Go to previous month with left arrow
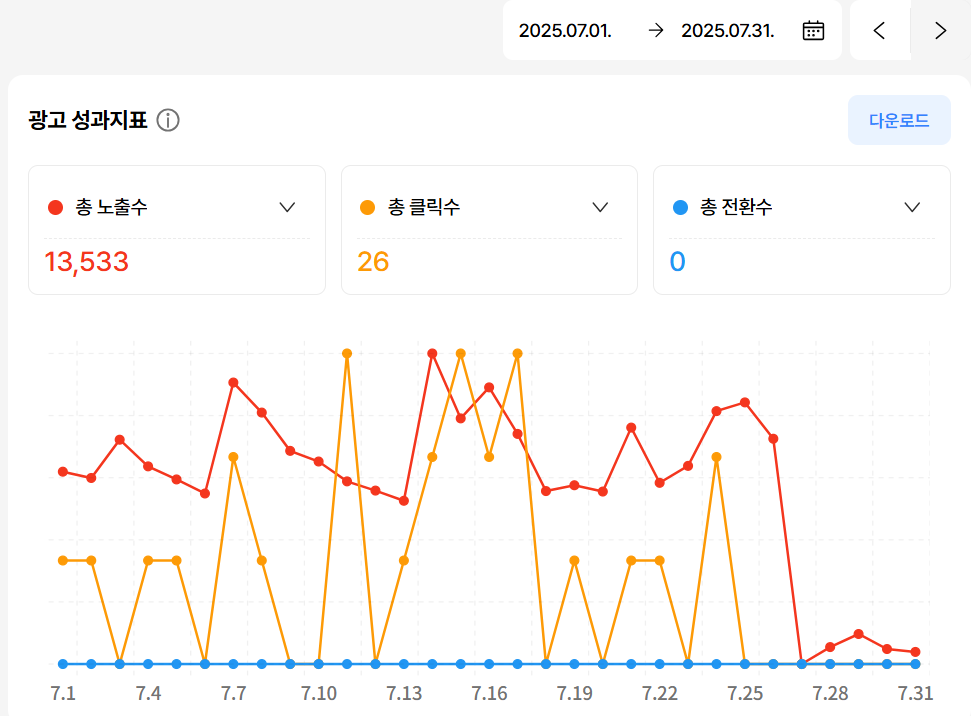This screenshot has width=971, height=716. (879, 30)
